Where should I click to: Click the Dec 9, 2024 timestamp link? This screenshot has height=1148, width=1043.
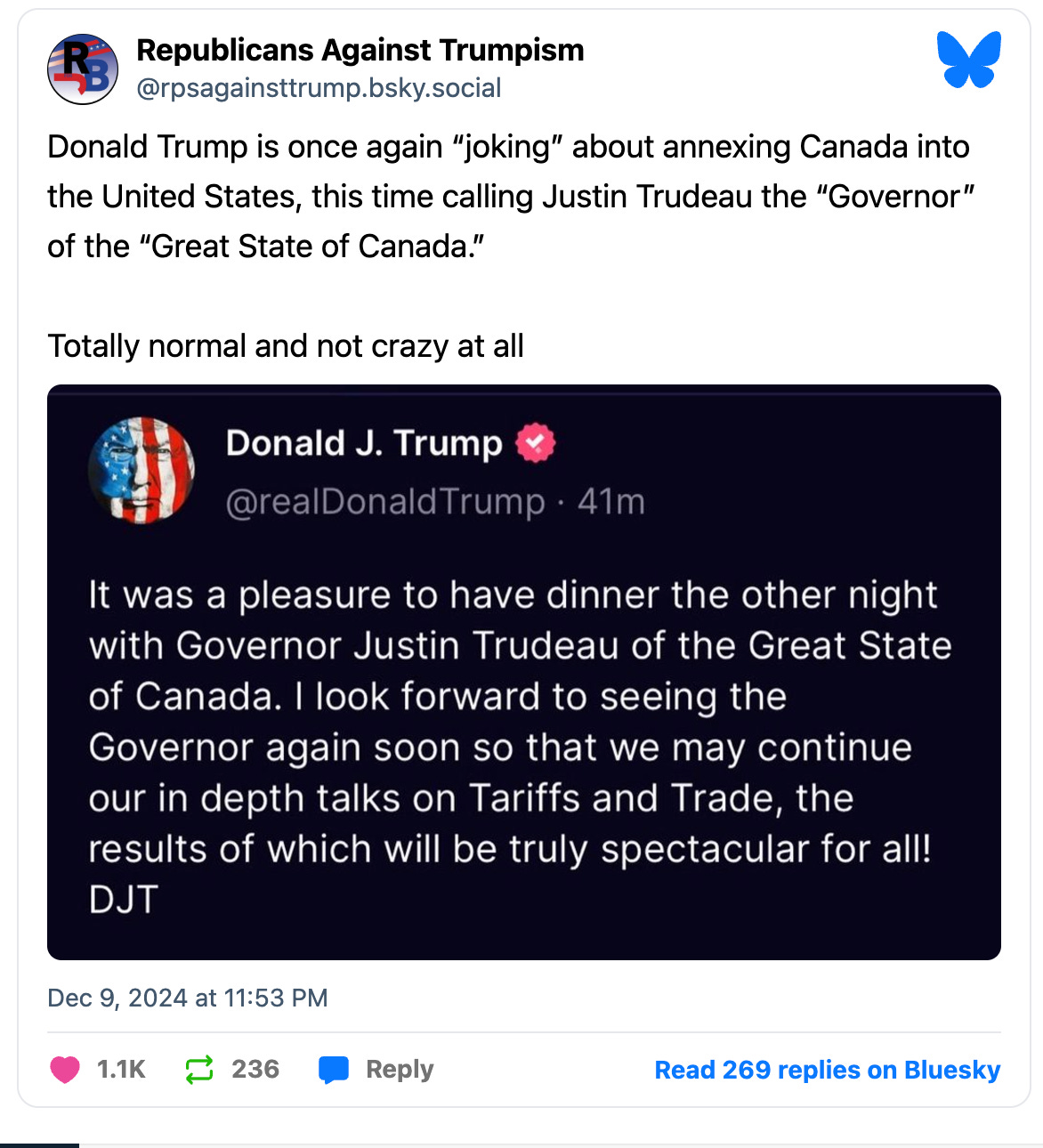point(187,998)
